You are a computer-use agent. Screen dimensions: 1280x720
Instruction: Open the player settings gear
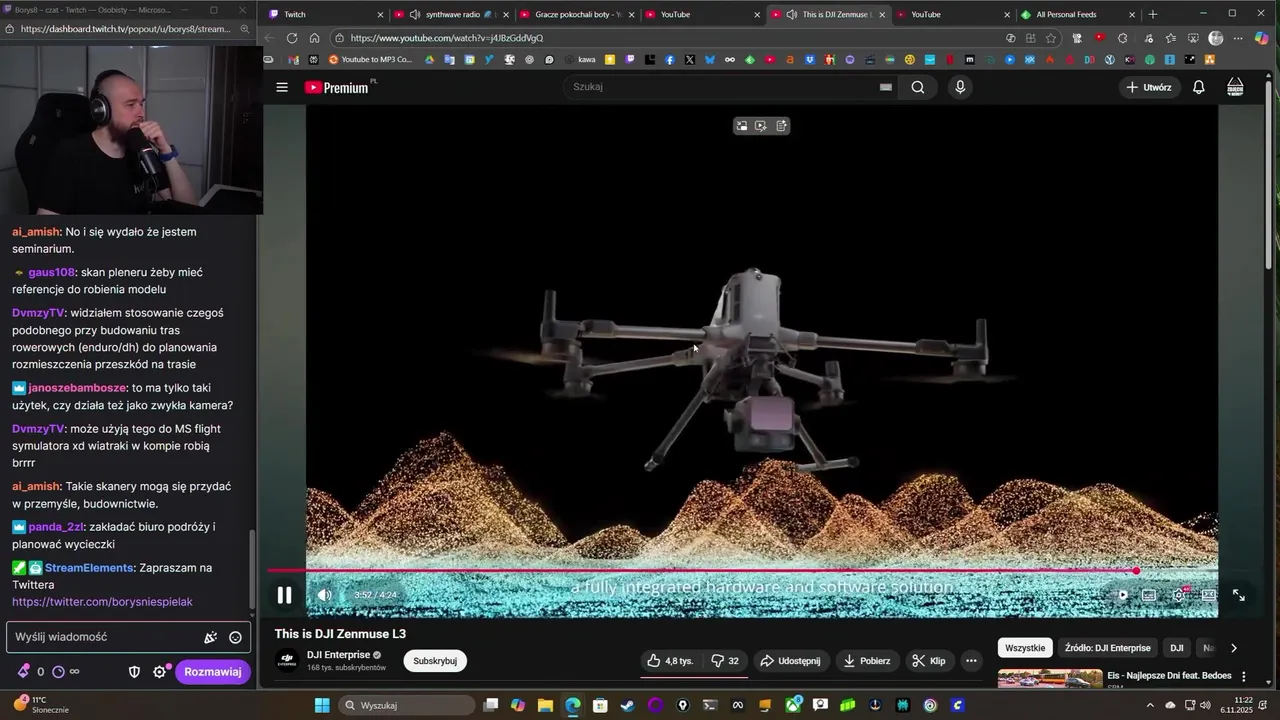[x=1179, y=595]
